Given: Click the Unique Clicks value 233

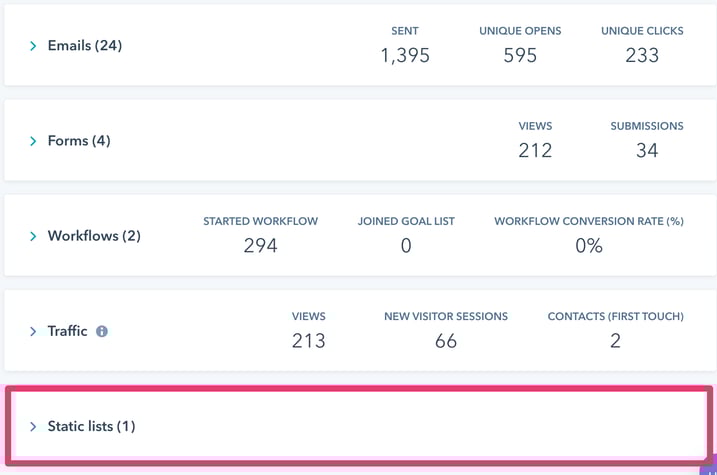Looking at the screenshot, I should point(642,56).
